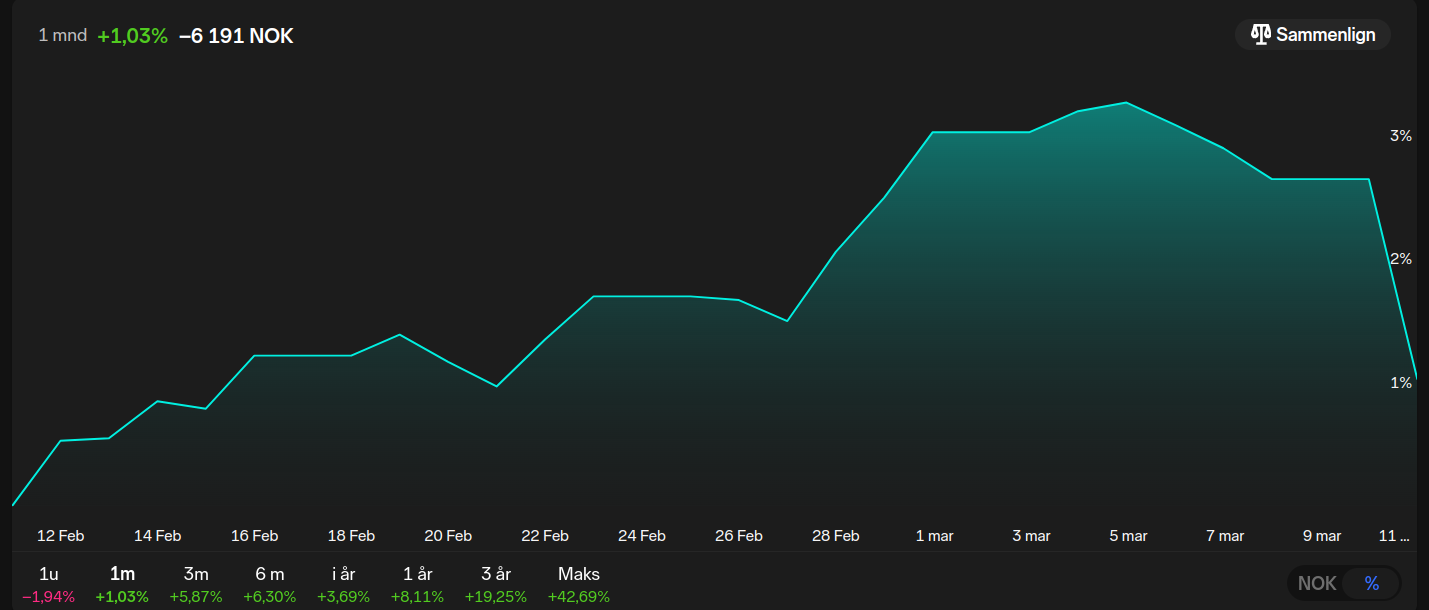Click the +1,03% change value at top

(x=132, y=36)
